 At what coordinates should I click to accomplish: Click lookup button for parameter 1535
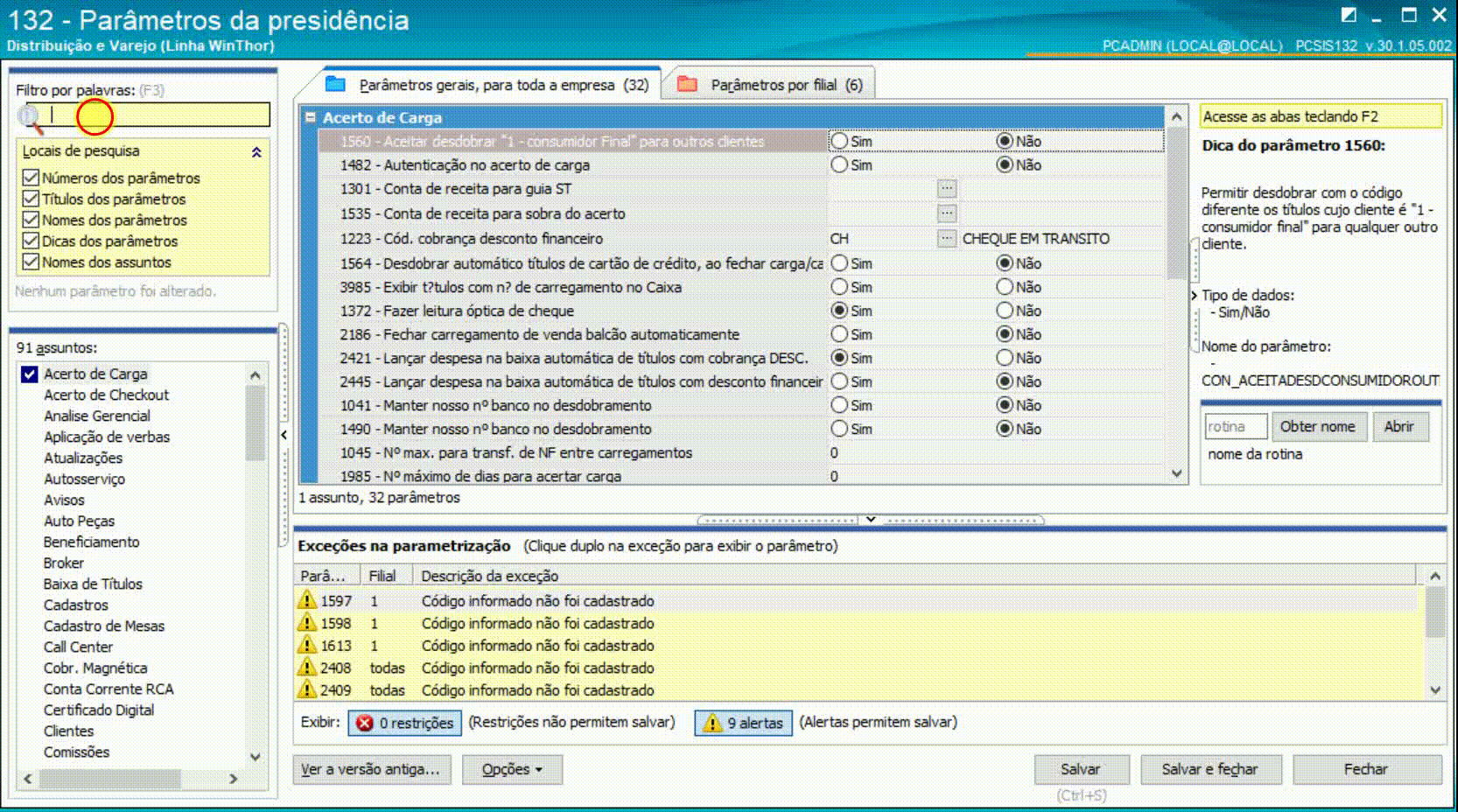coord(947,213)
